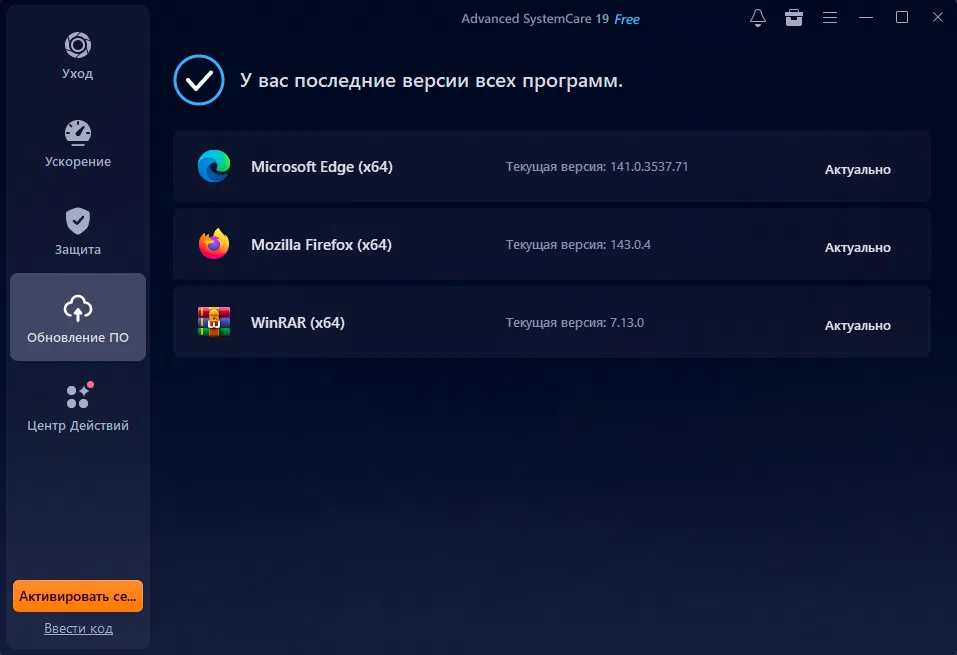Open the Защита shield icon
Screen dimensions: 957x655
point(78,220)
